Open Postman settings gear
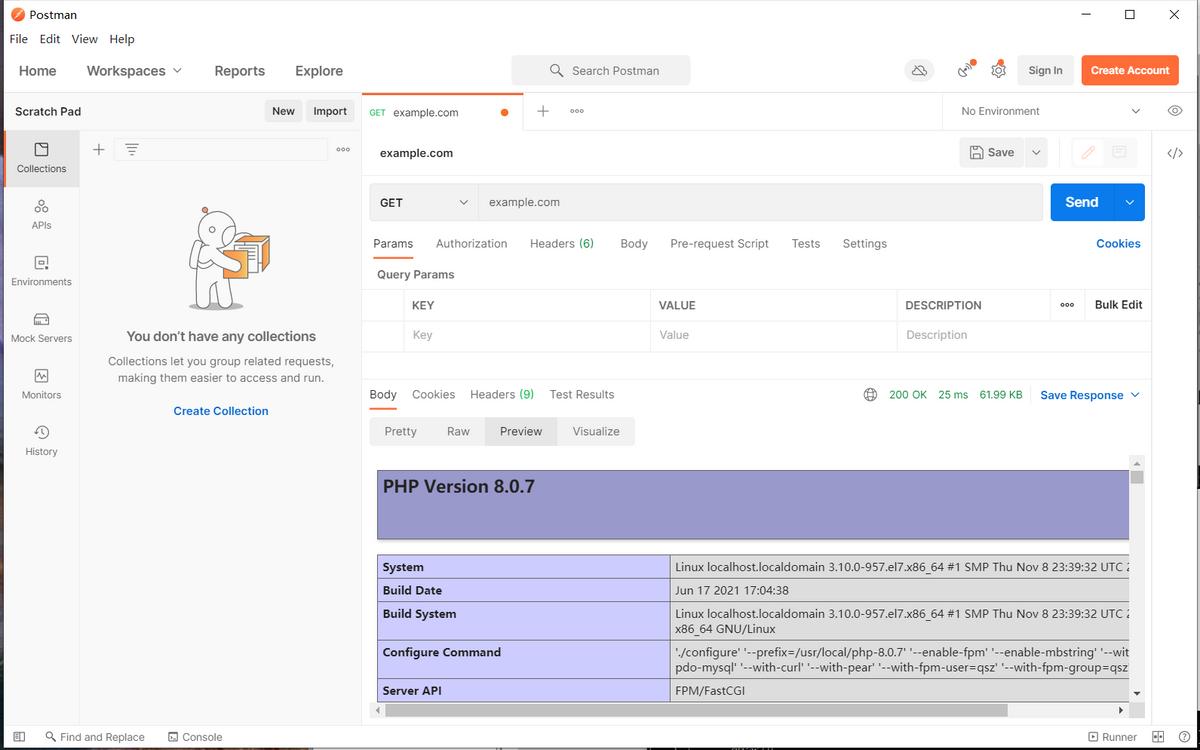1200x750 pixels. tap(998, 70)
